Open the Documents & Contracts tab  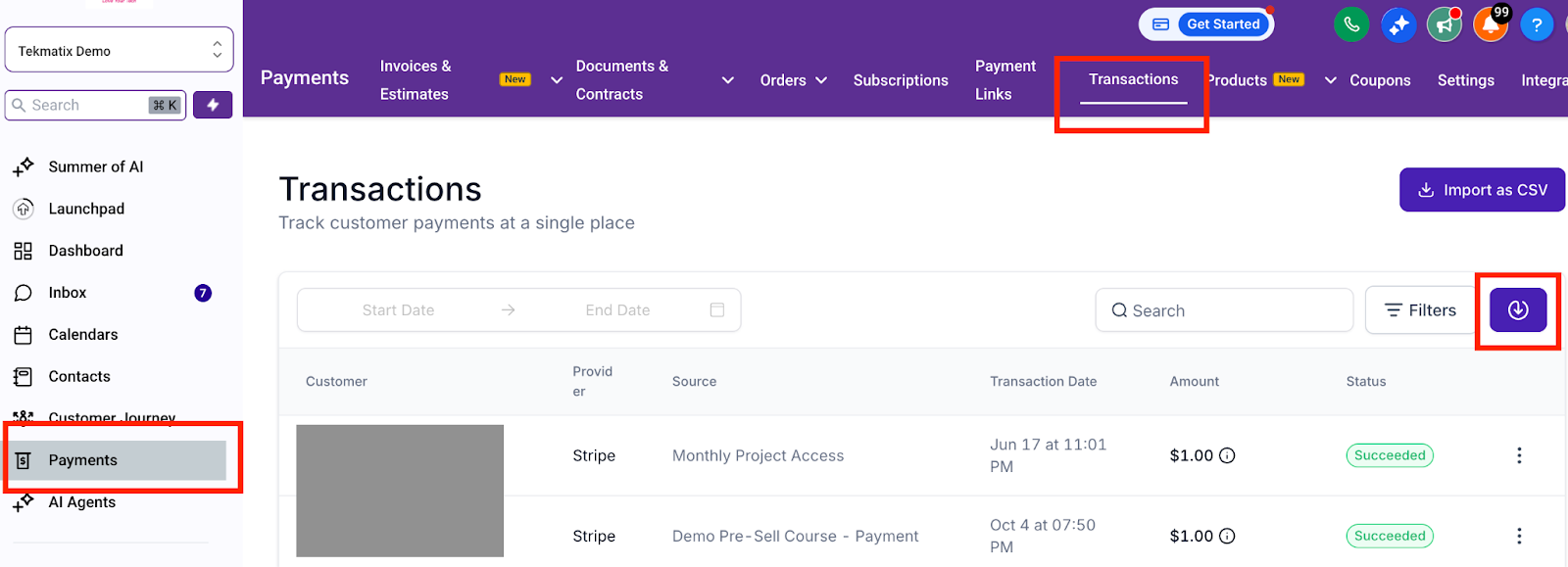pyautogui.click(x=622, y=80)
